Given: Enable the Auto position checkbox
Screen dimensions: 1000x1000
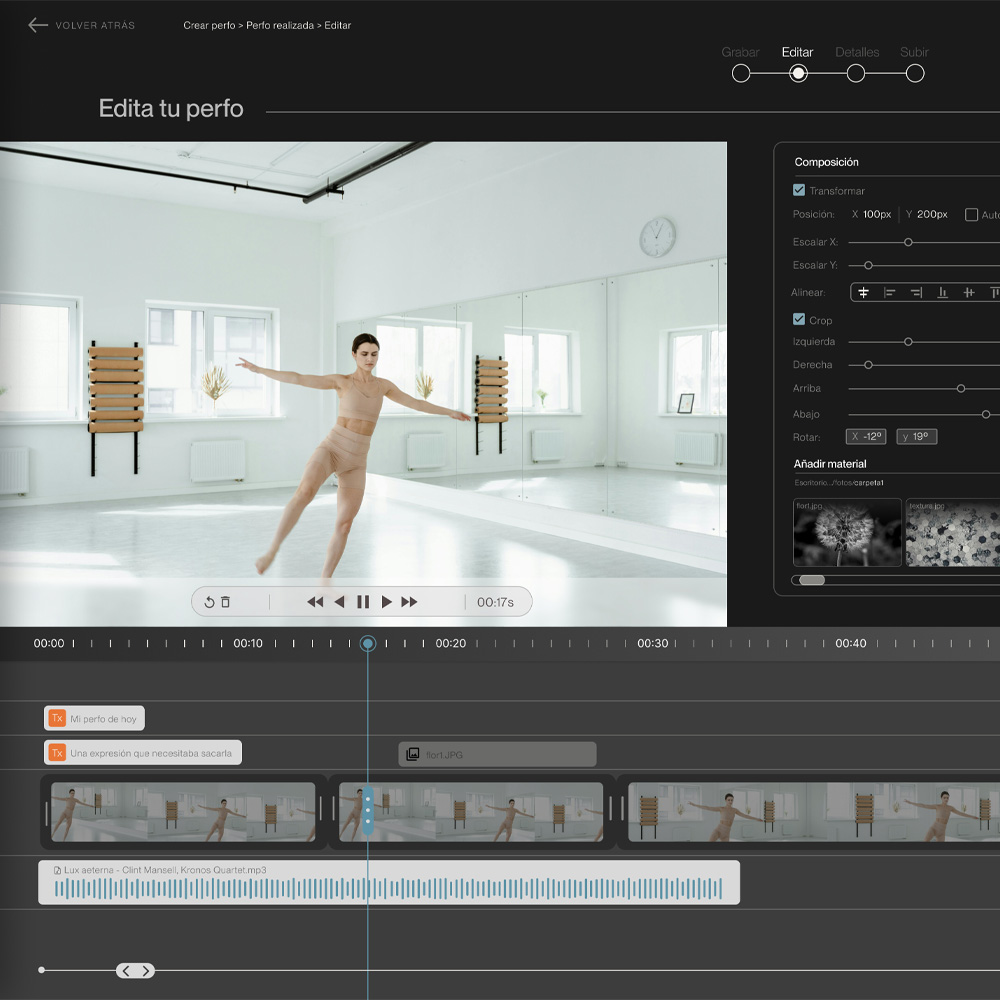Looking at the screenshot, I should pyautogui.click(x=971, y=214).
